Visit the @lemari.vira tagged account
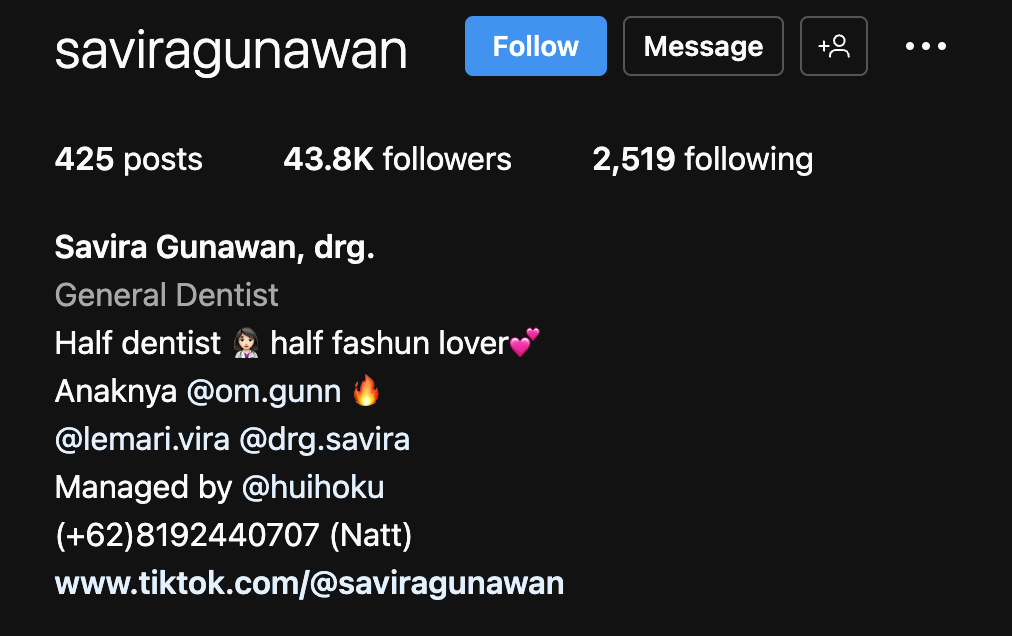 tap(143, 440)
